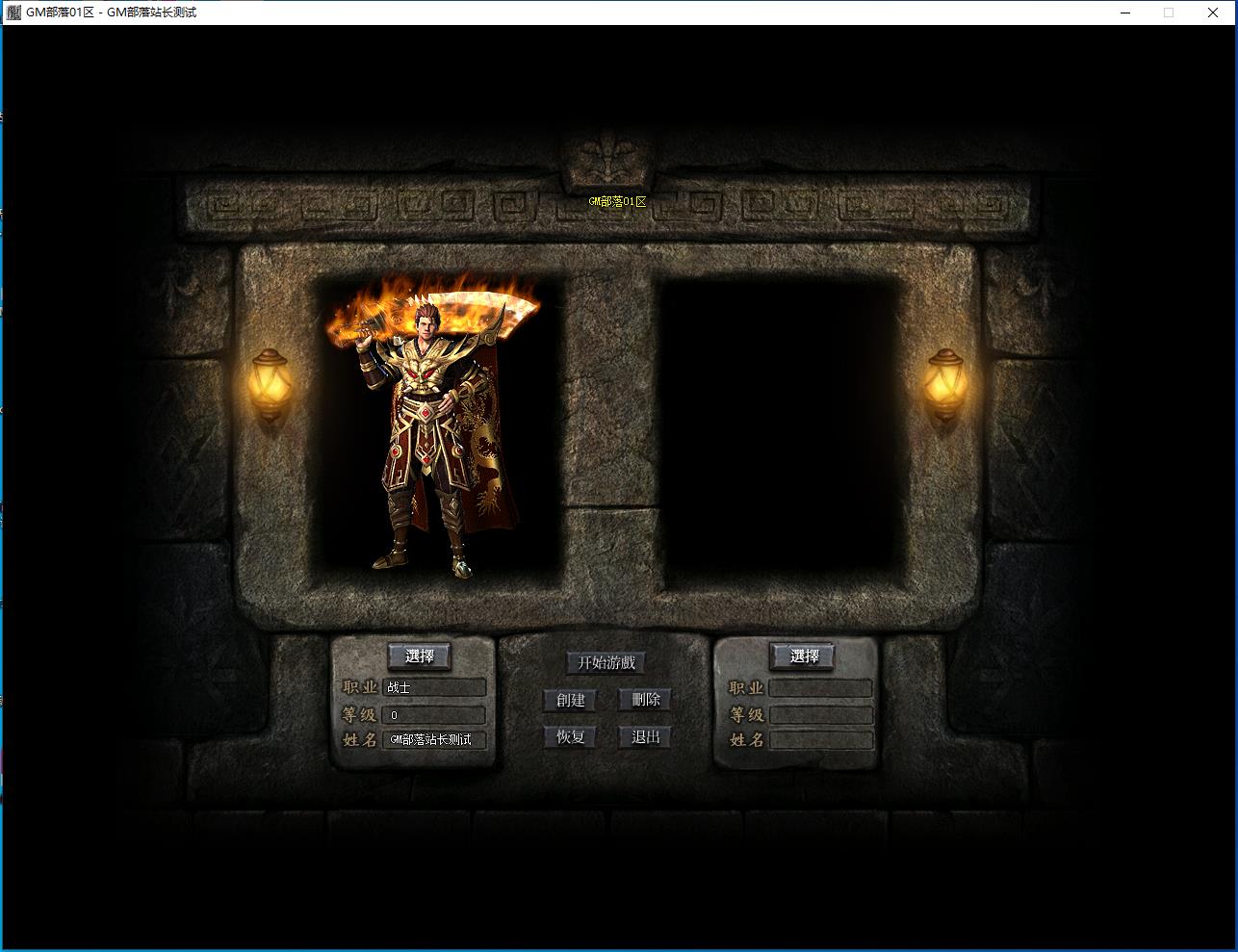Click the left 等级 label

tap(360, 715)
